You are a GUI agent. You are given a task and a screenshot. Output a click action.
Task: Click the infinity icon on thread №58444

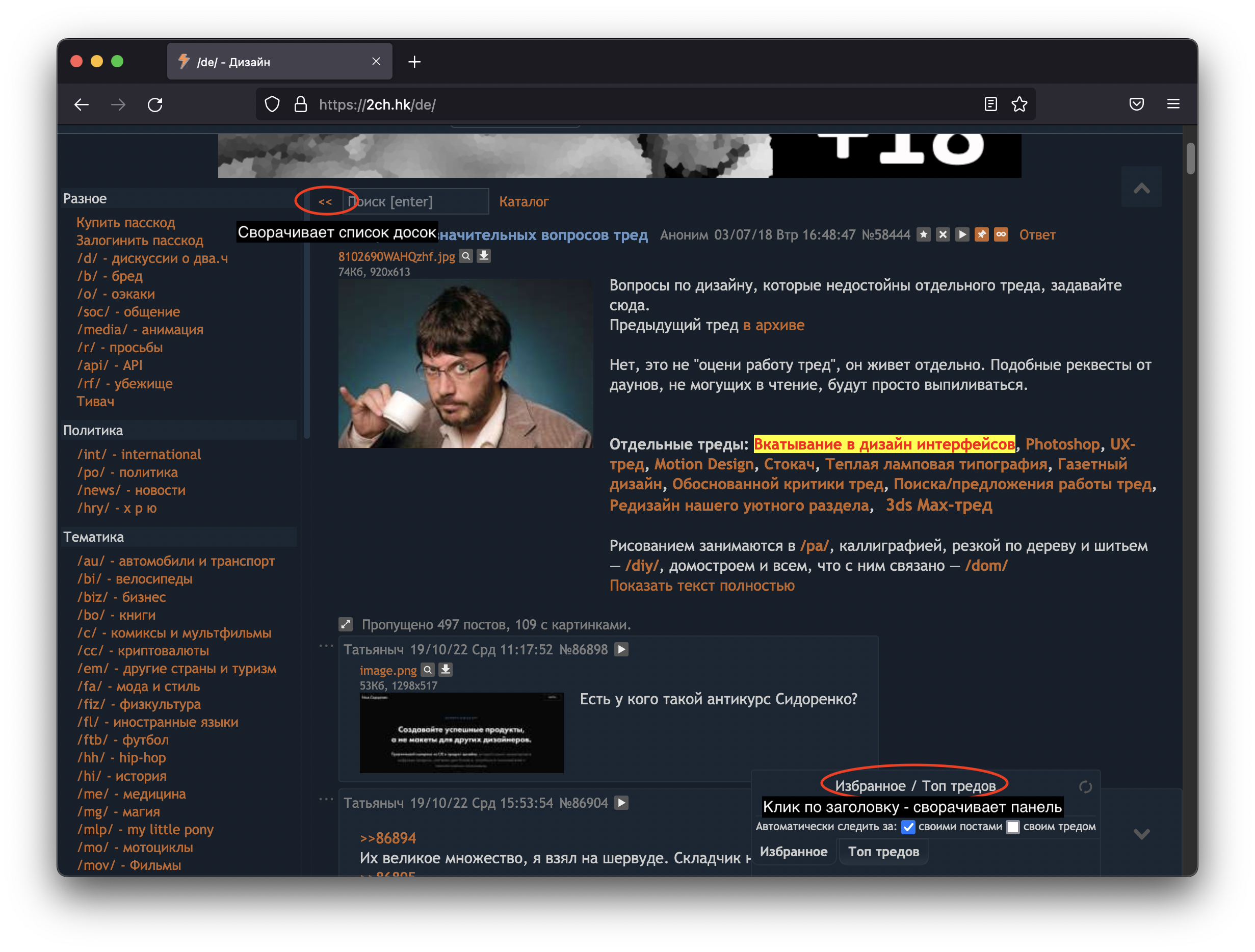[x=1001, y=234]
